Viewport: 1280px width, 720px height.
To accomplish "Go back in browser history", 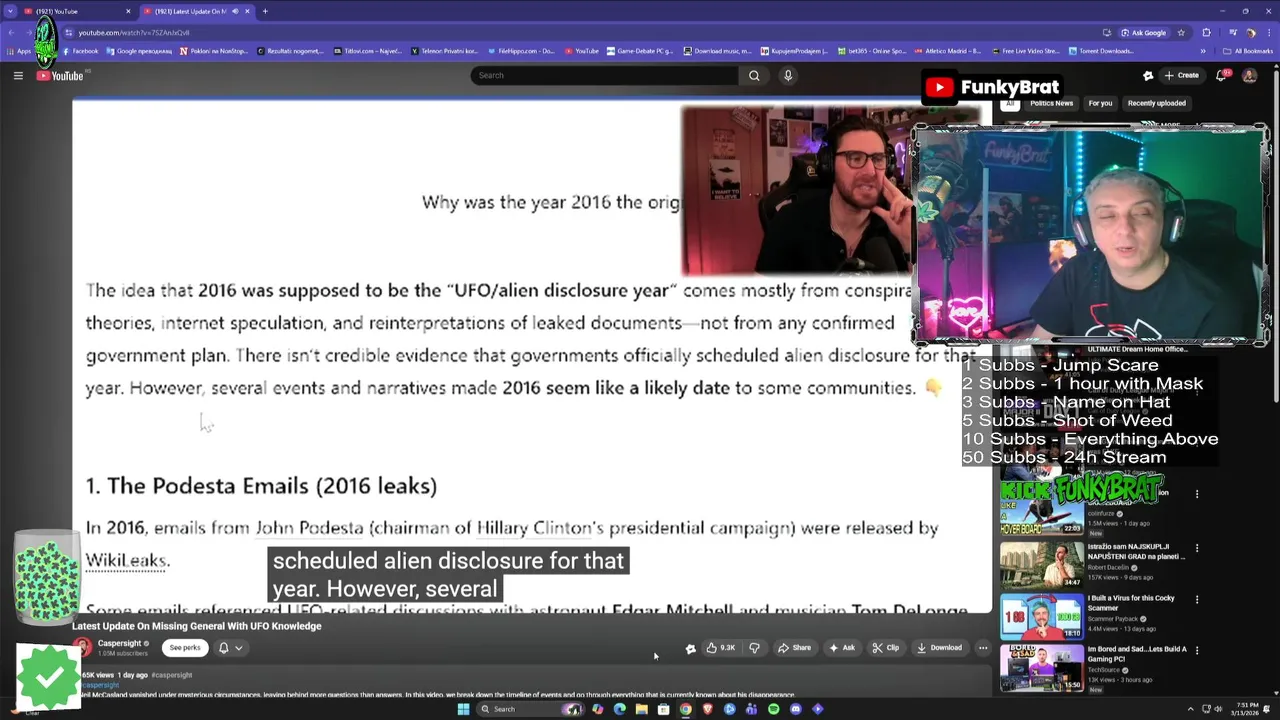I will coord(11,32).
